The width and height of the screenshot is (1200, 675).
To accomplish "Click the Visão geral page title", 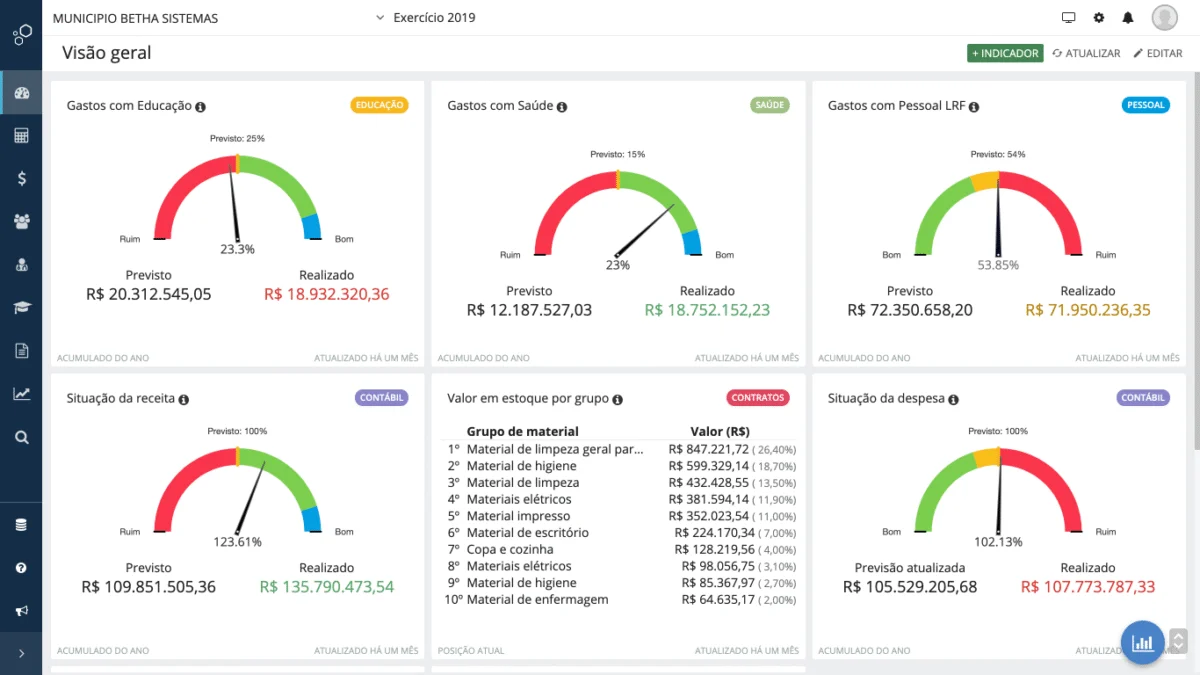I will coord(107,53).
